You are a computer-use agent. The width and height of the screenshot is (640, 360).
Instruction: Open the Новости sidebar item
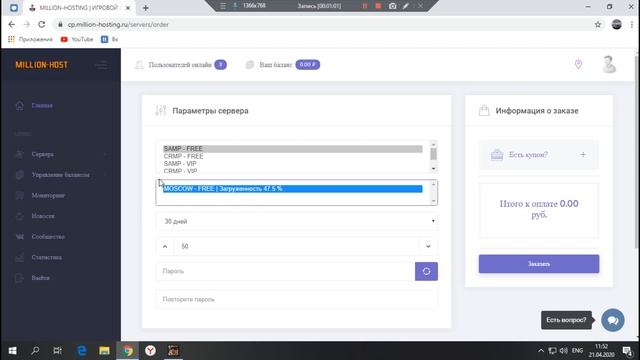coord(43,216)
